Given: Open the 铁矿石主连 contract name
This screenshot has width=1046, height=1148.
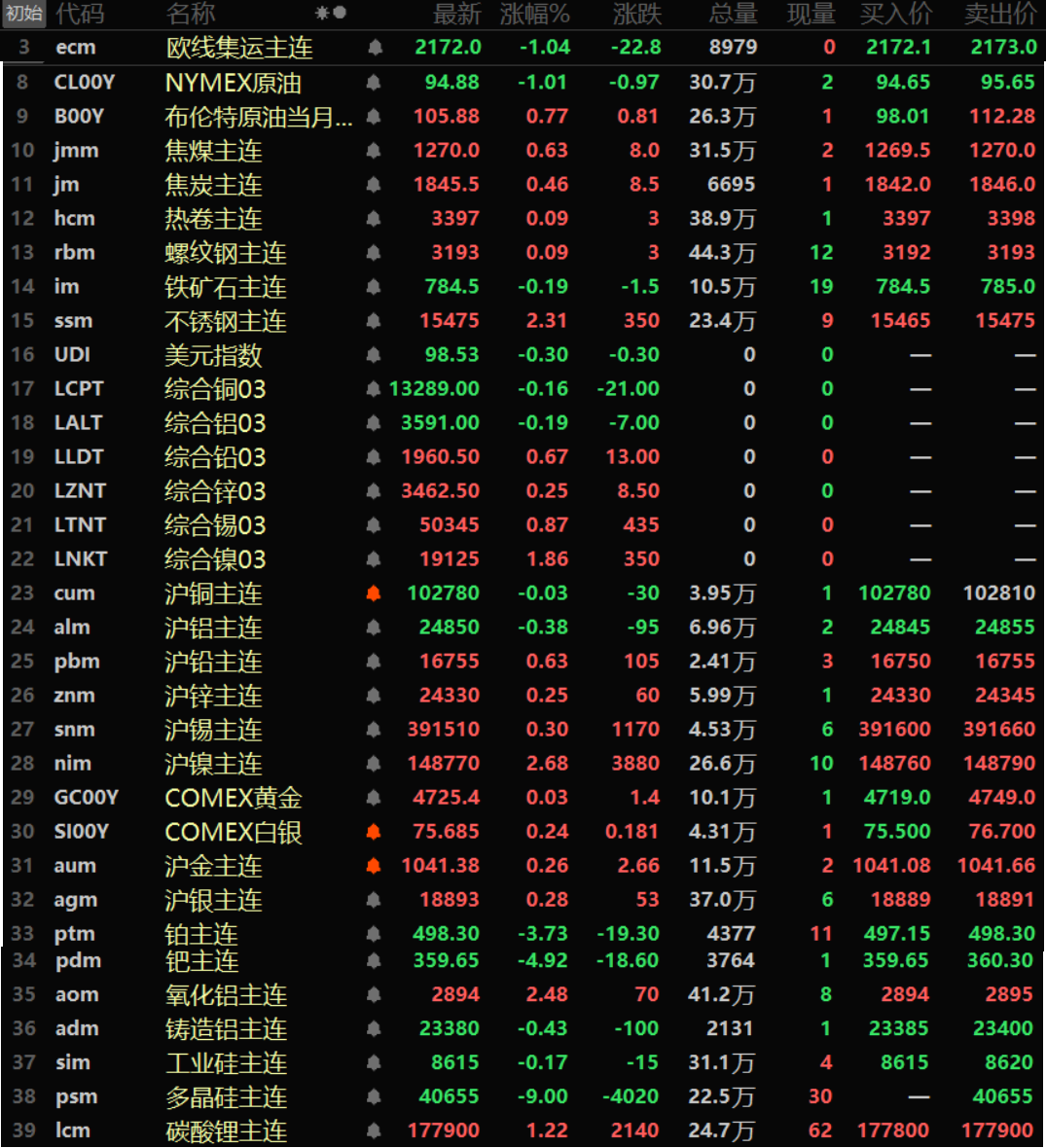Looking at the screenshot, I should (x=226, y=287).
